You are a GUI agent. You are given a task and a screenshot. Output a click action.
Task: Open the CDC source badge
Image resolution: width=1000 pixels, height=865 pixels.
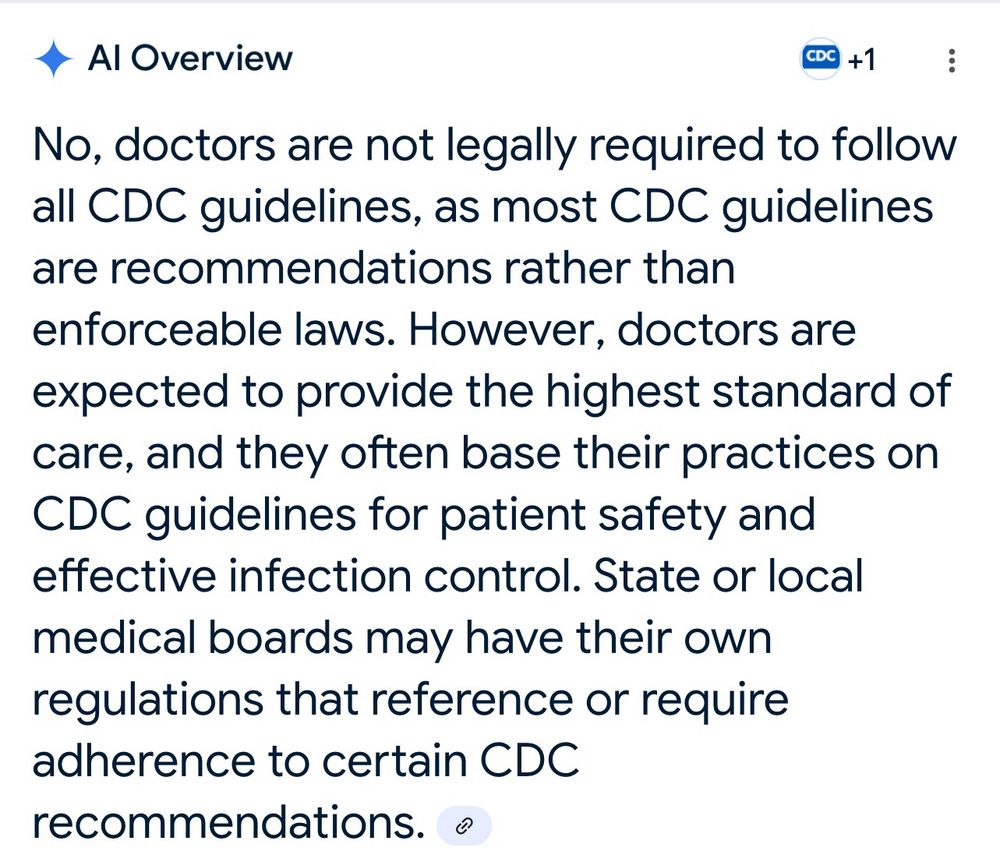click(820, 59)
